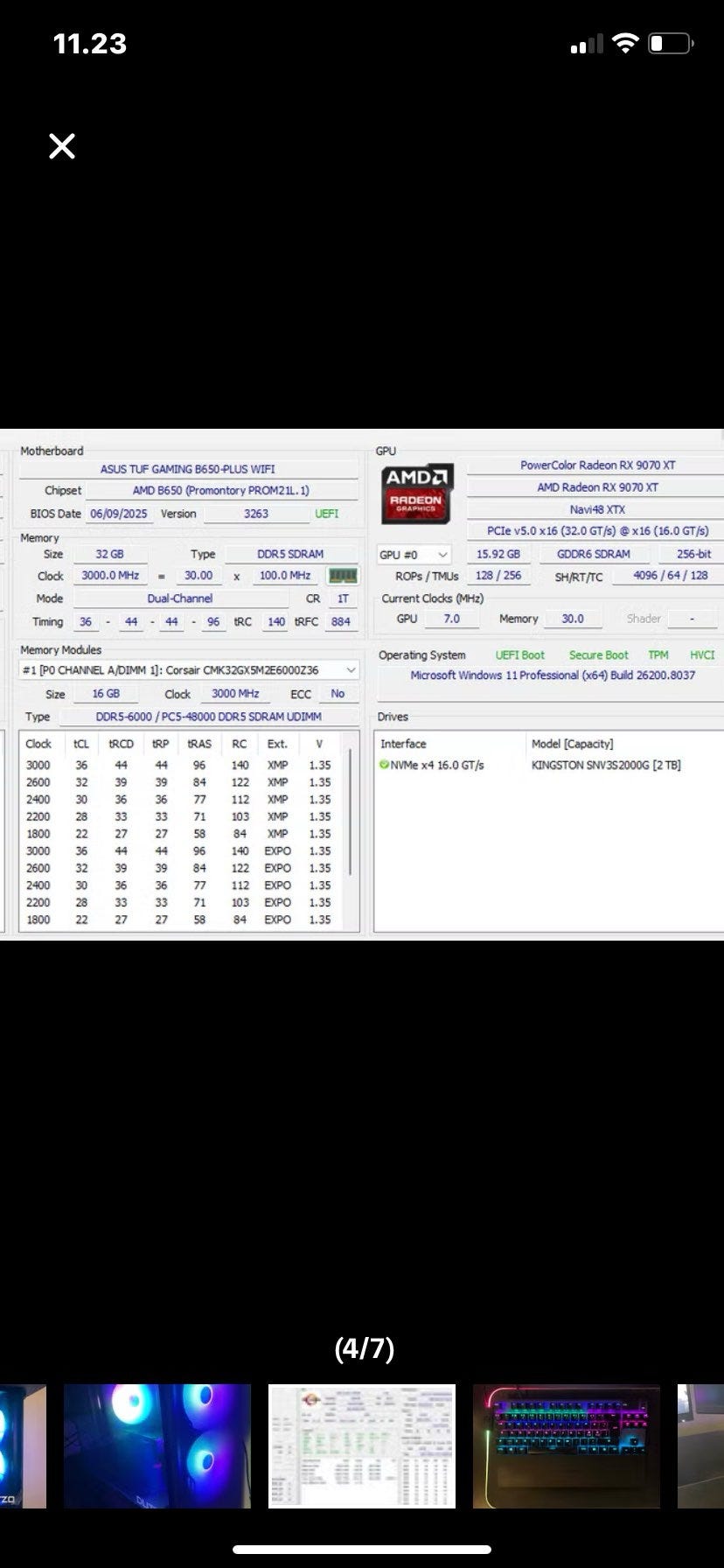This screenshot has width=724, height=1568.
Task: Open the blue RGB fans thumbnail
Action: coord(157,1446)
